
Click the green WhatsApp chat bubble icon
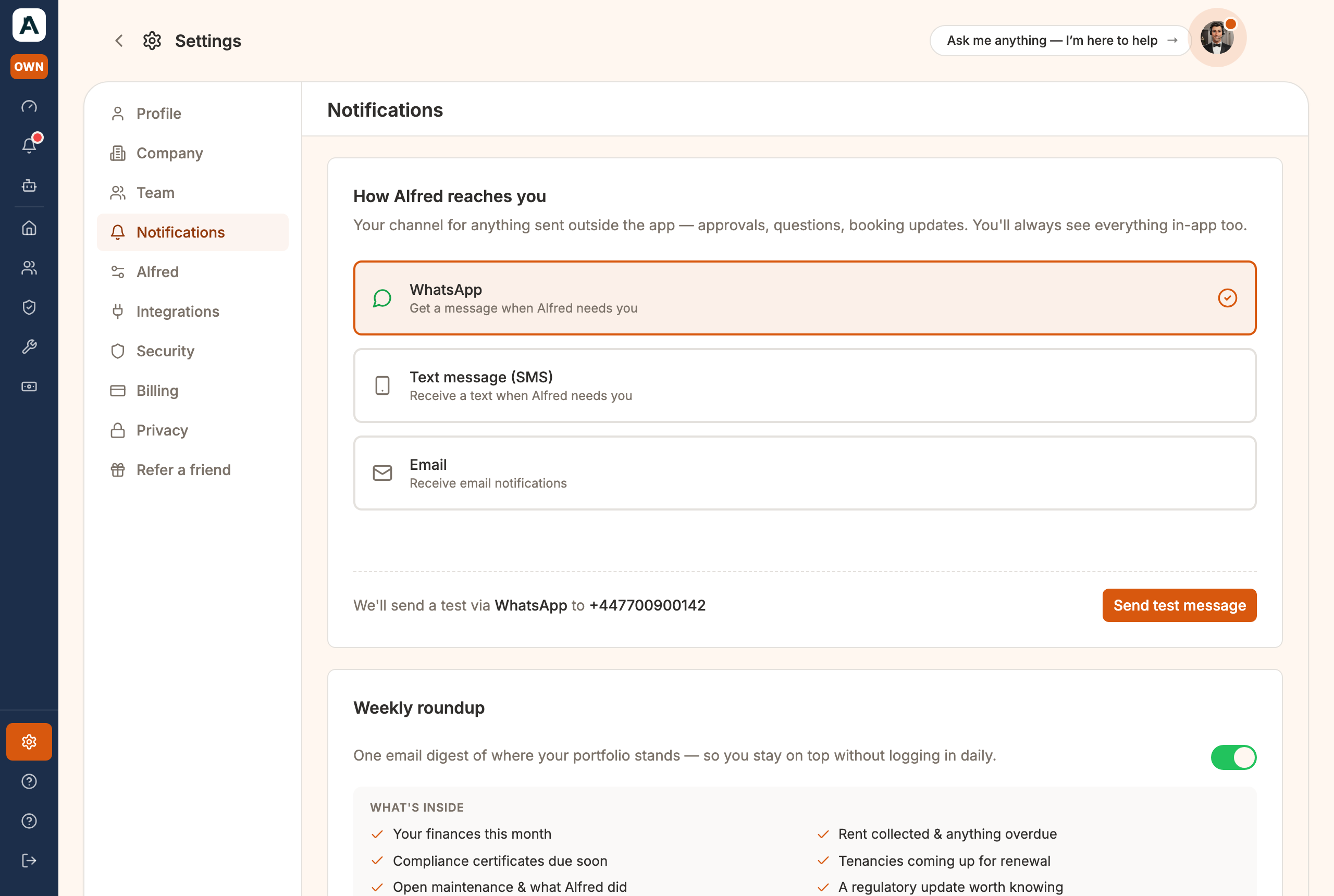pyautogui.click(x=382, y=298)
